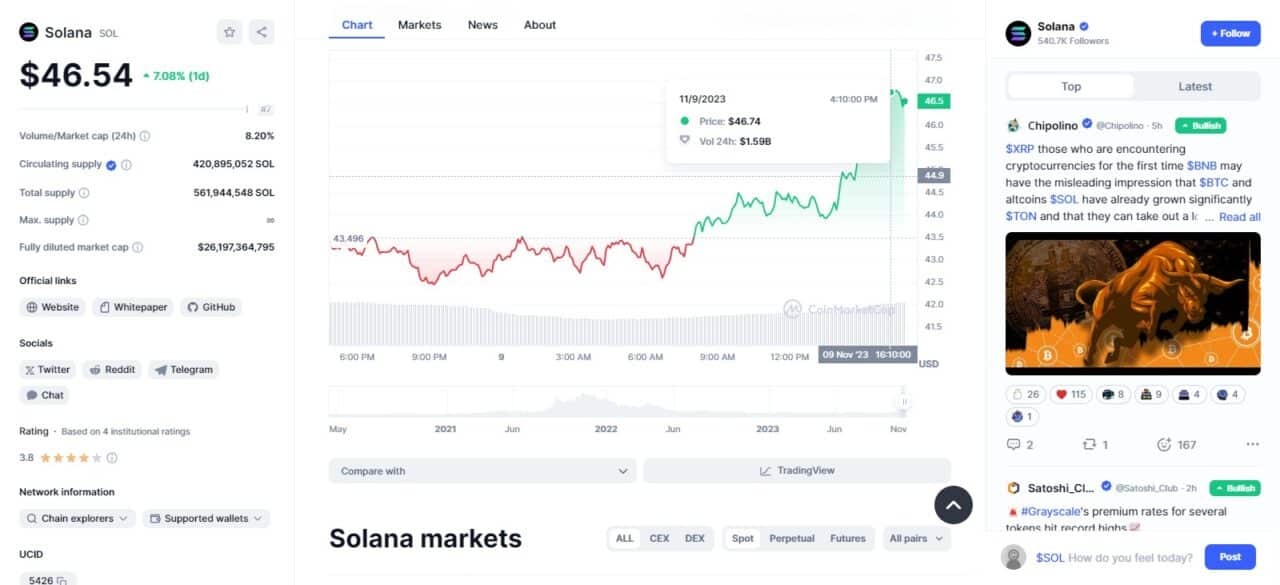Viewport: 1280px width, 585px height.
Task: Open the All pairs dropdown
Action: (916, 538)
